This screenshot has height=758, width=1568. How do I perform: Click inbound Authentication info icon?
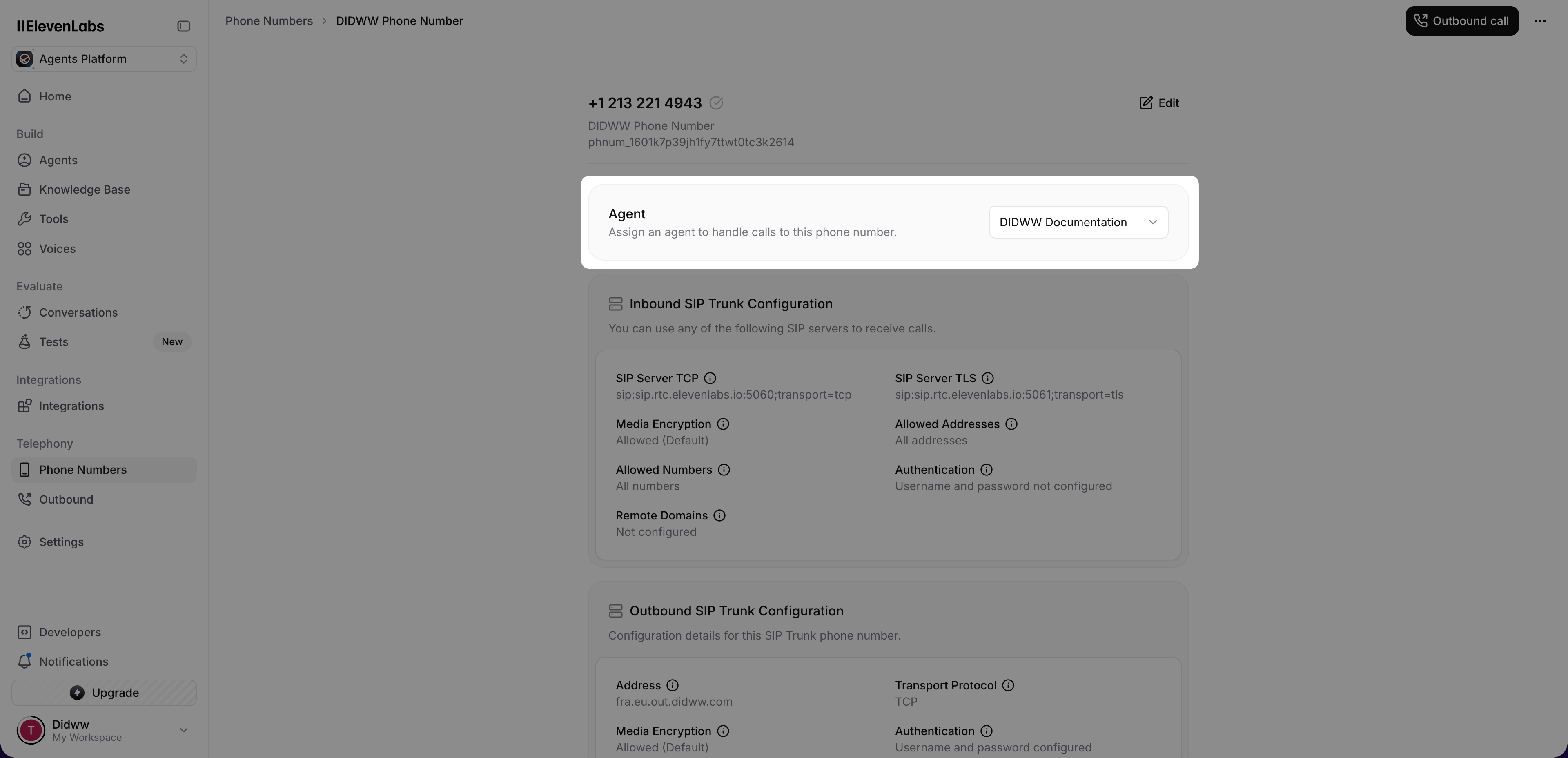[x=986, y=469]
